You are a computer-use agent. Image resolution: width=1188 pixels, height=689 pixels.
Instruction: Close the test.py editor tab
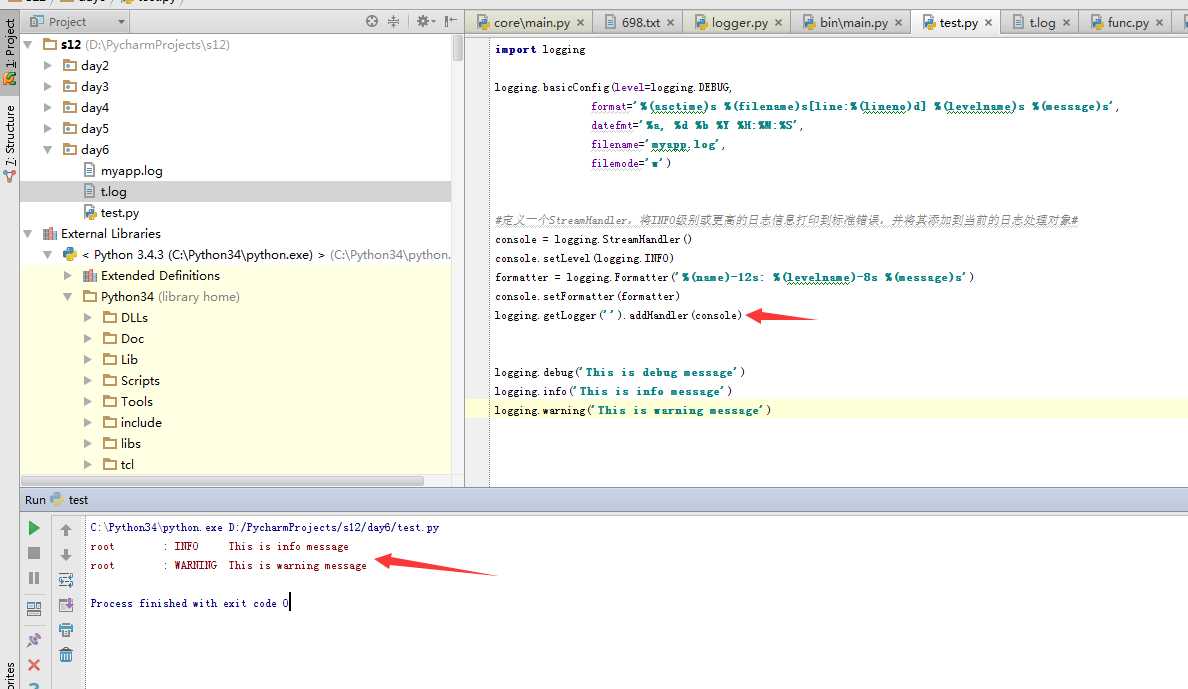988,23
